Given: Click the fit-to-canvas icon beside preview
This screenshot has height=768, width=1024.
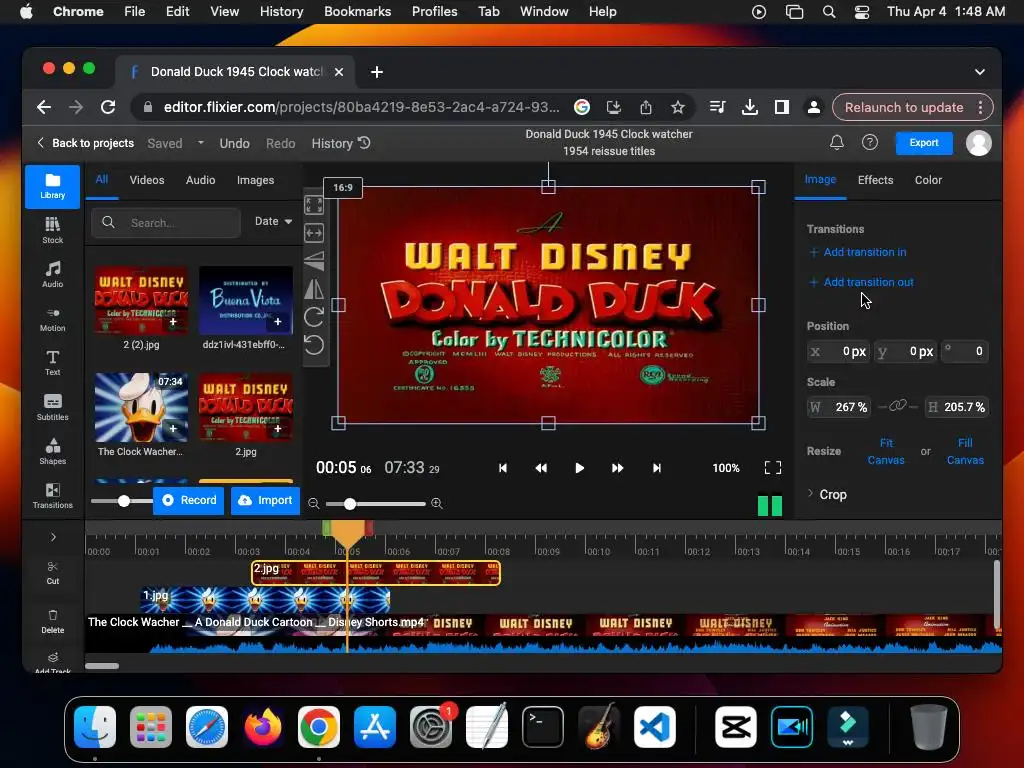Looking at the screenshot, I should [x=314, y=205].
